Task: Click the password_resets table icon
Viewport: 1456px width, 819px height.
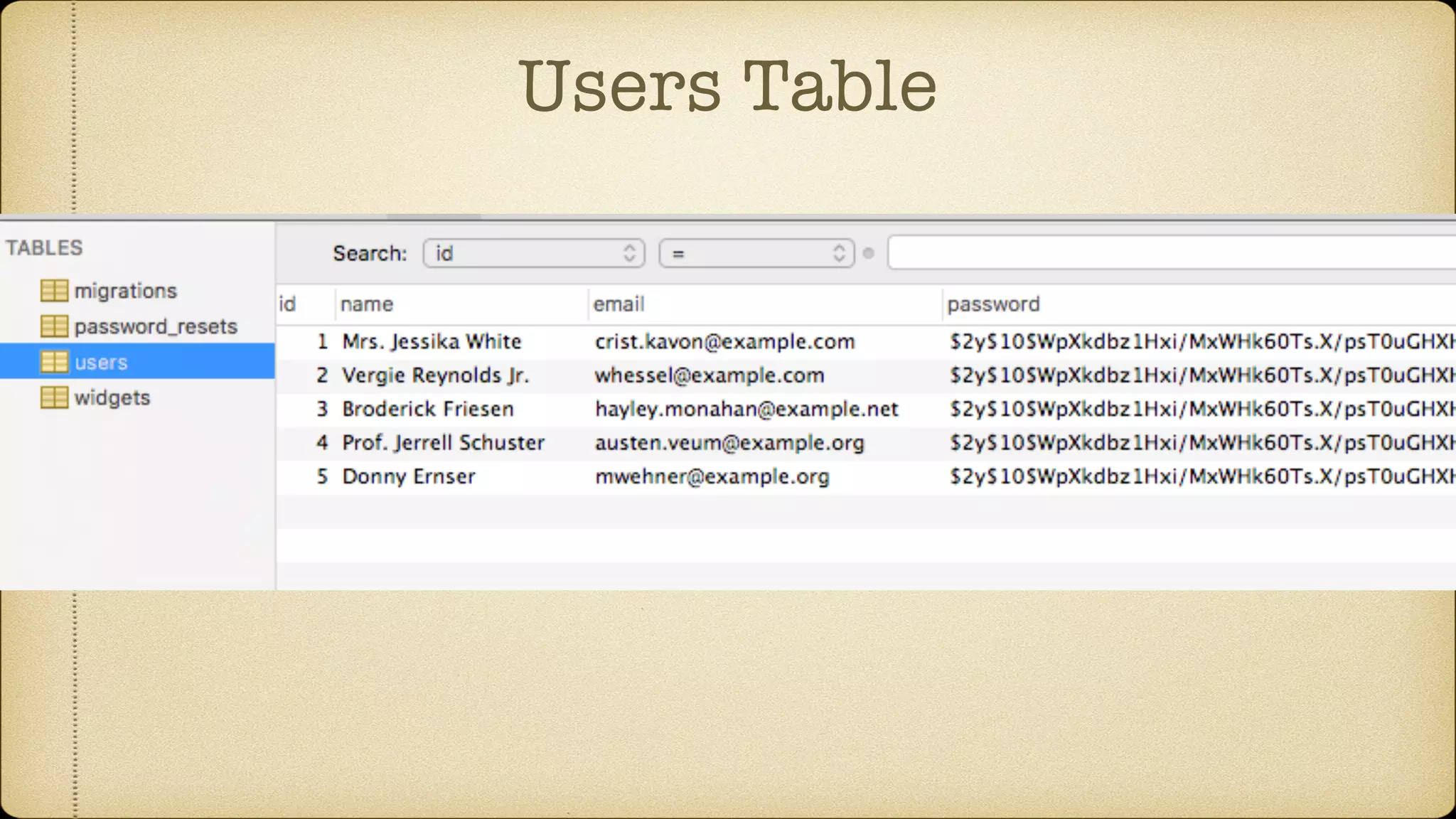Action: pyautogui.click(x=55, y=326)
